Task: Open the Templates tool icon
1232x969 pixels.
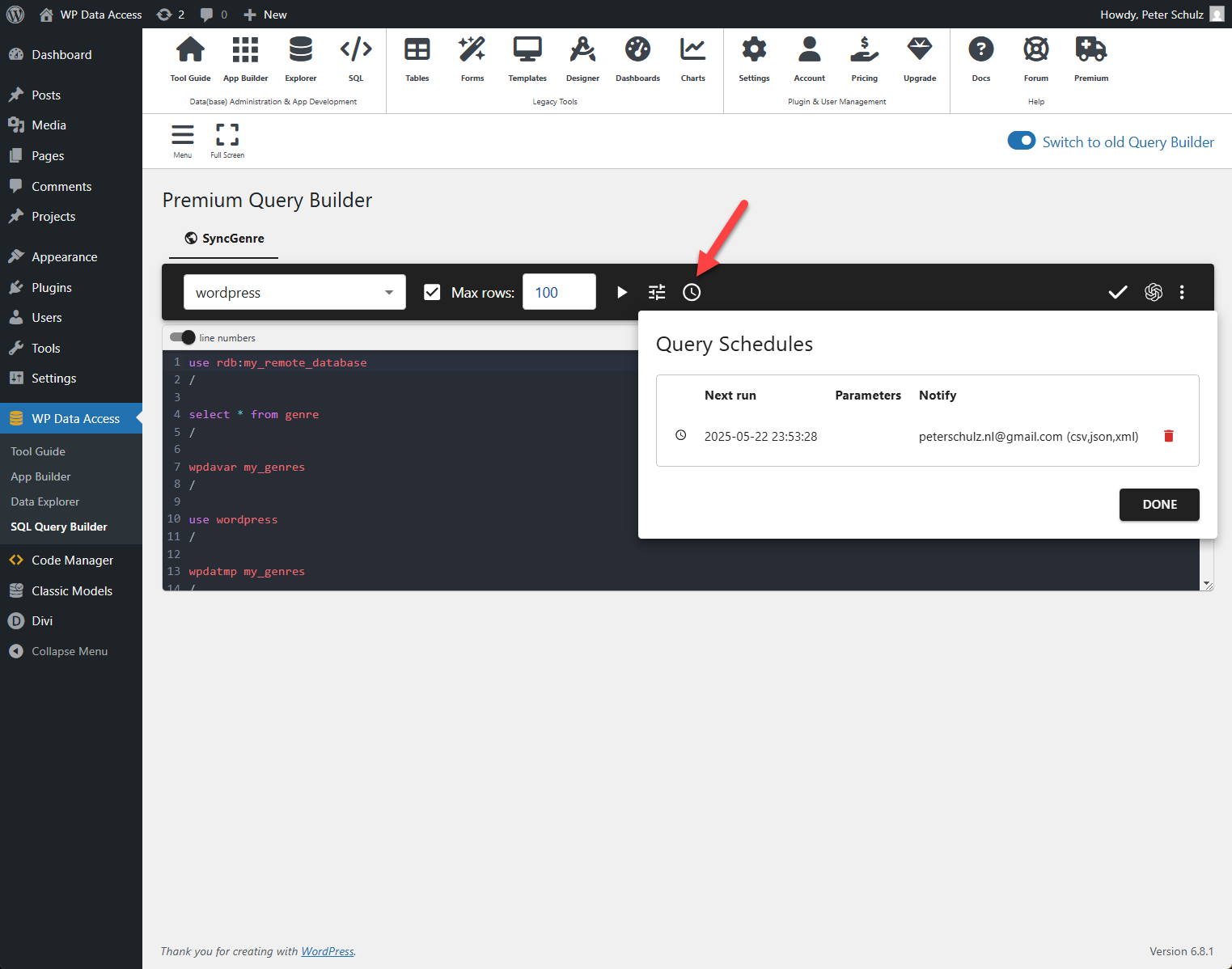Action: 527,50
